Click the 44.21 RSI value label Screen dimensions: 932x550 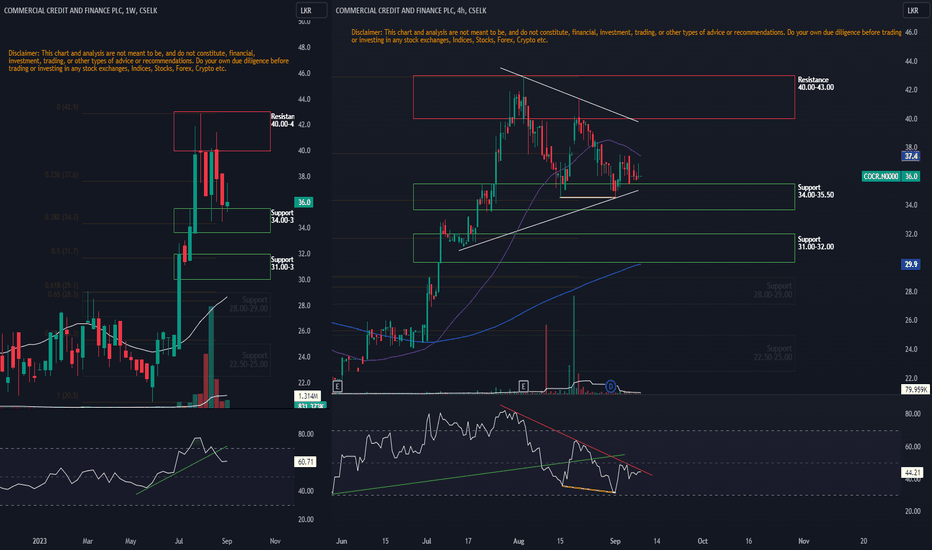point(912,473)
